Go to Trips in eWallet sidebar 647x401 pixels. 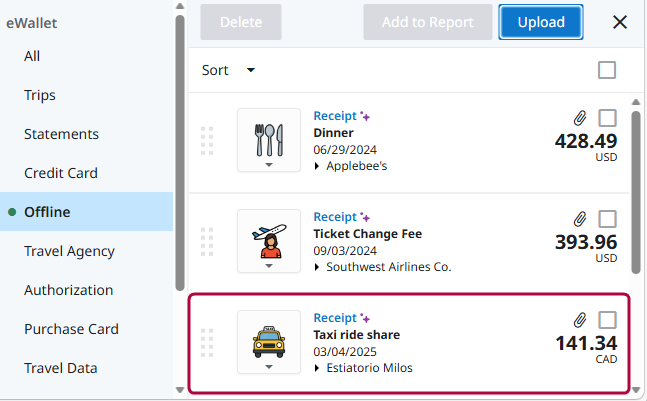tap(86, 95)
